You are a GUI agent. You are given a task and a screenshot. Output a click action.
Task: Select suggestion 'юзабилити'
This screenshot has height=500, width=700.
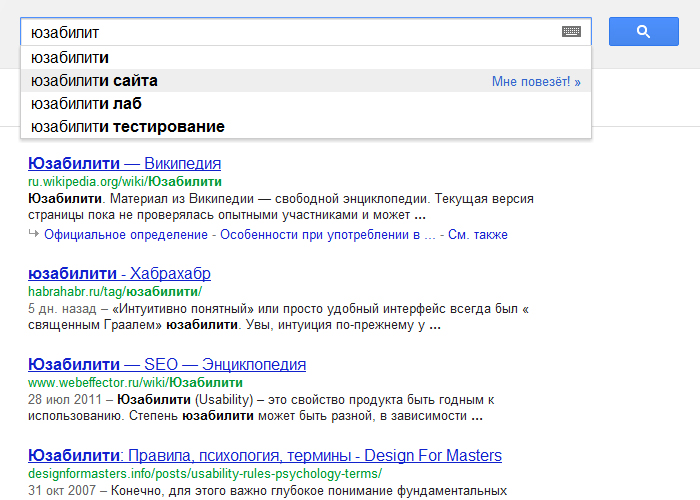pos(306,58)
